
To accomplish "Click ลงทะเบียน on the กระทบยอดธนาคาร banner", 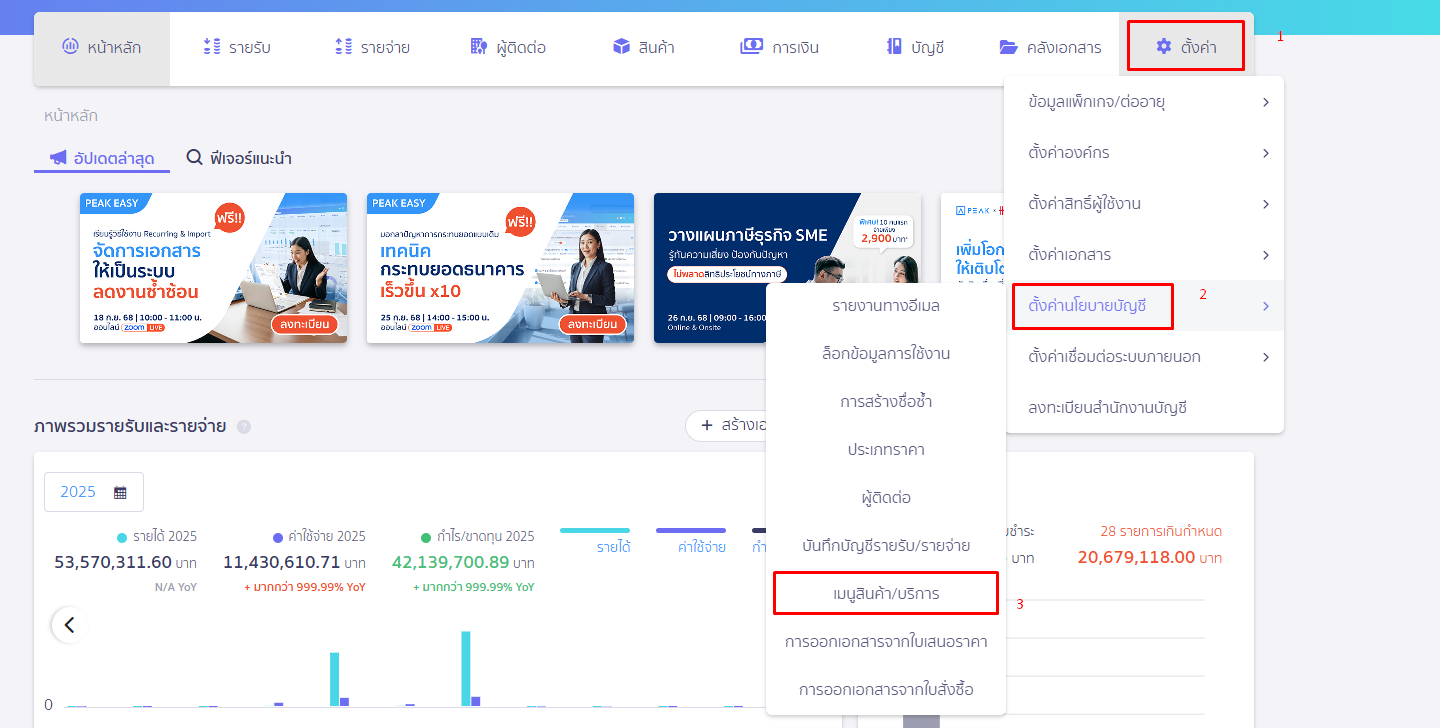I will (593, 324).
